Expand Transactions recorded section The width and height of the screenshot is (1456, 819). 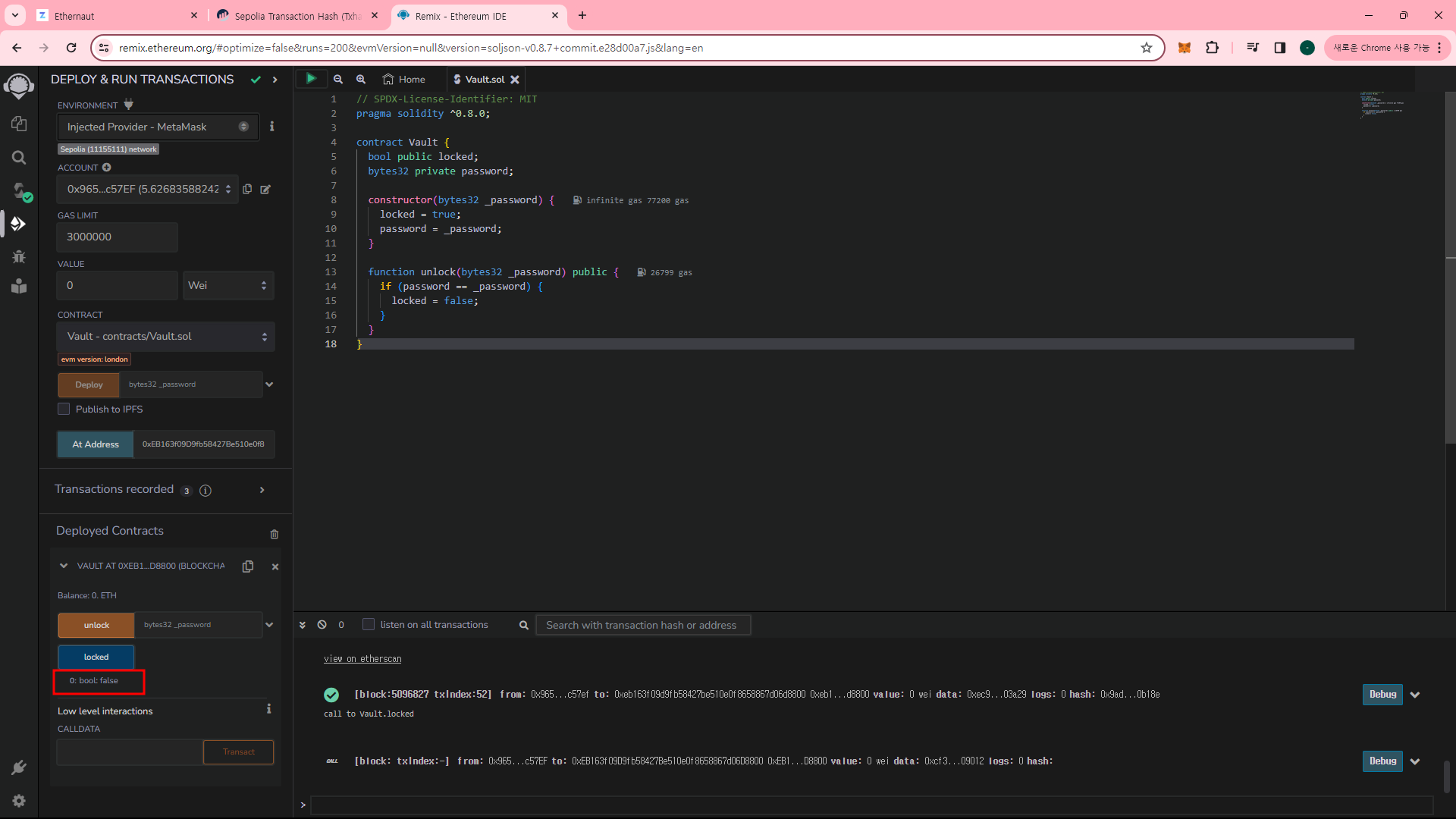262,490
